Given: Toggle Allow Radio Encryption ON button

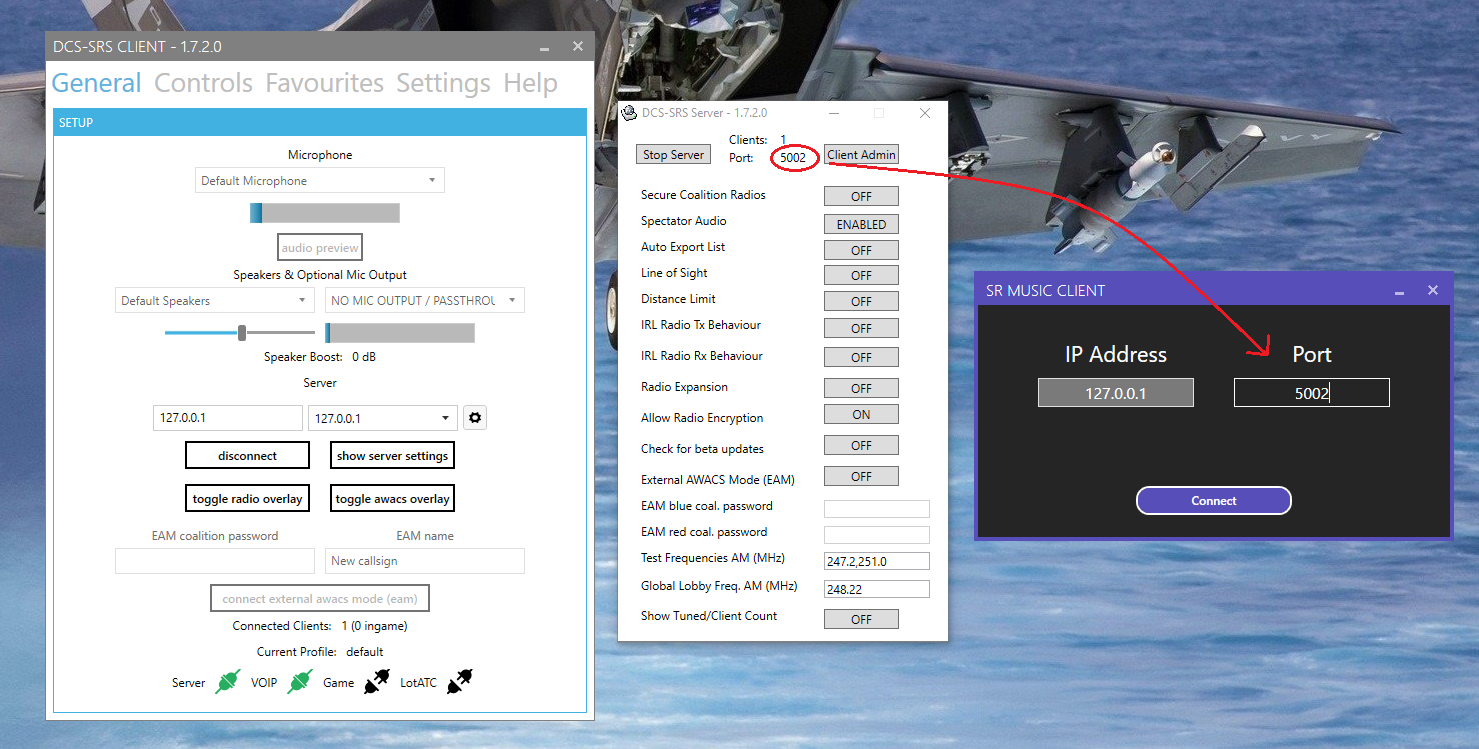Looking at the screenshot, I should [x=861, y=414].
